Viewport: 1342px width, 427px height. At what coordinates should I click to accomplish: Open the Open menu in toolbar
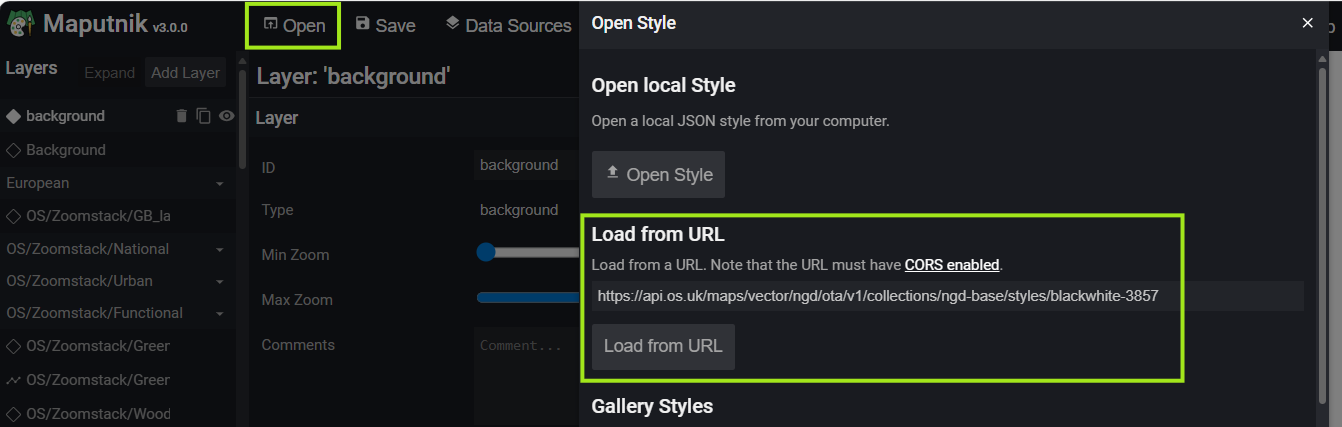[x=294, y=25]
